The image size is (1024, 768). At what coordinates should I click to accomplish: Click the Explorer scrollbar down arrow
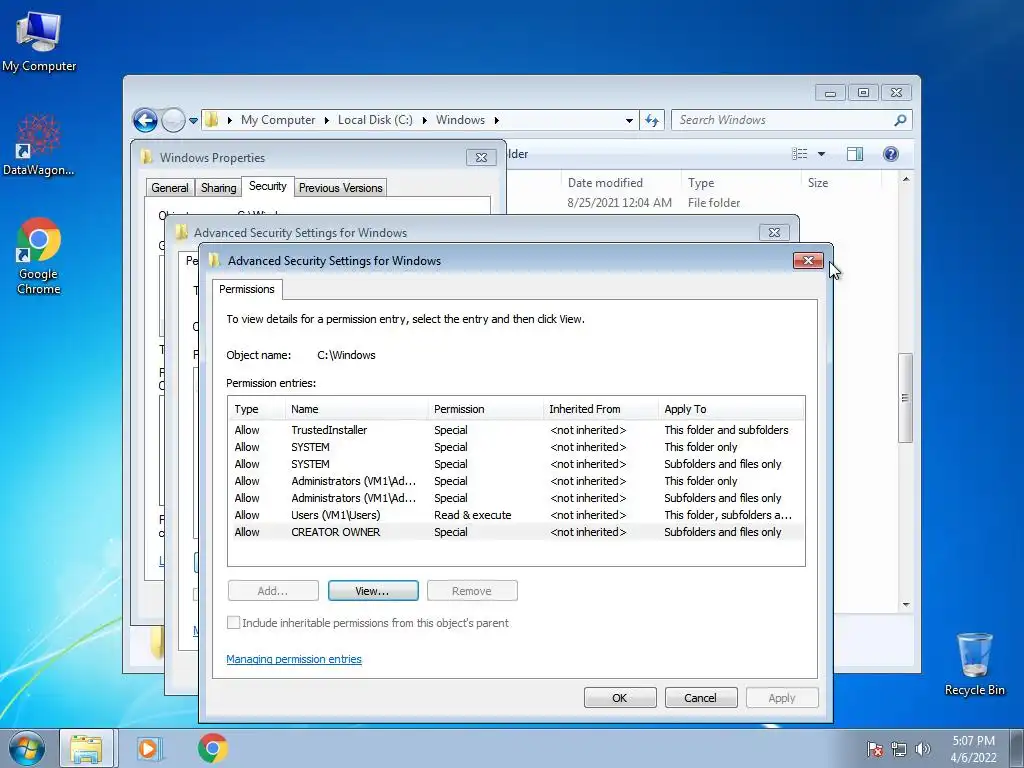[906, 605]
